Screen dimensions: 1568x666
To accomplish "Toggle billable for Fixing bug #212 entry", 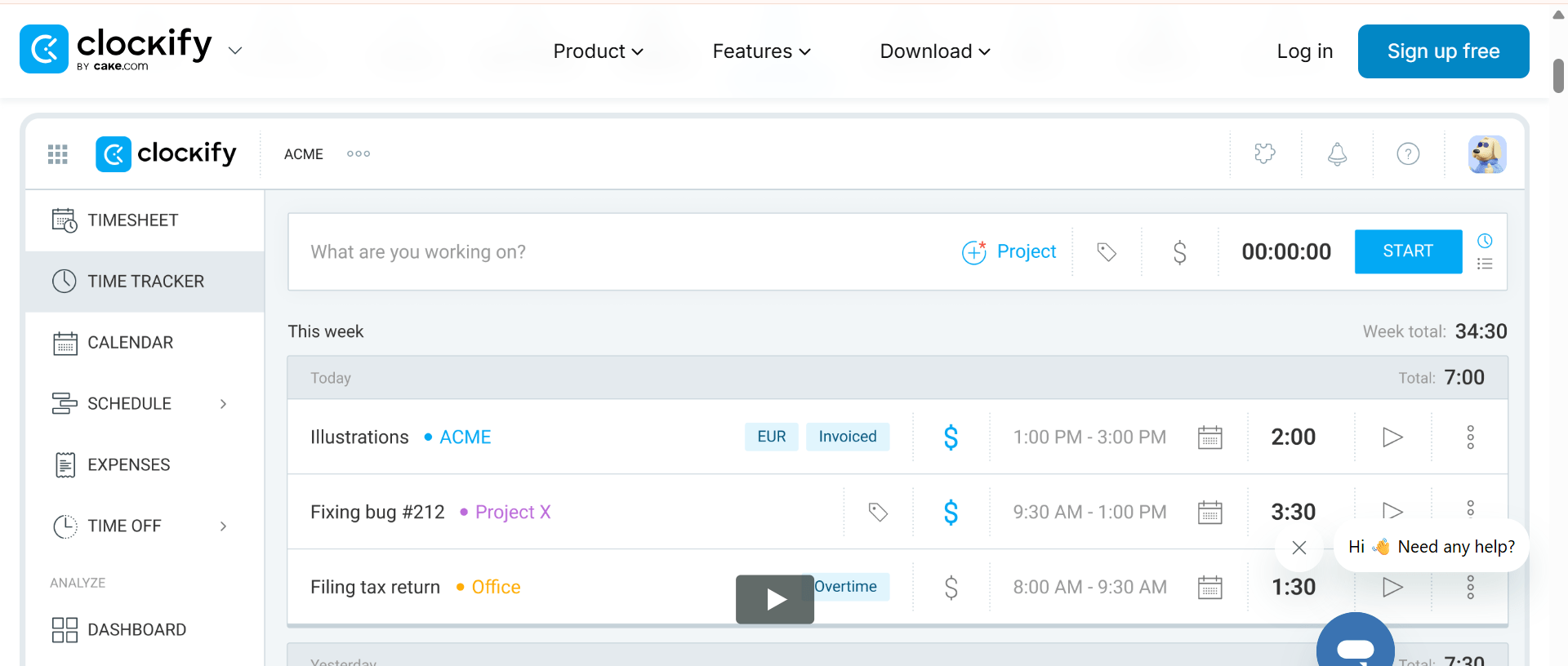I will tap(951, 513).
